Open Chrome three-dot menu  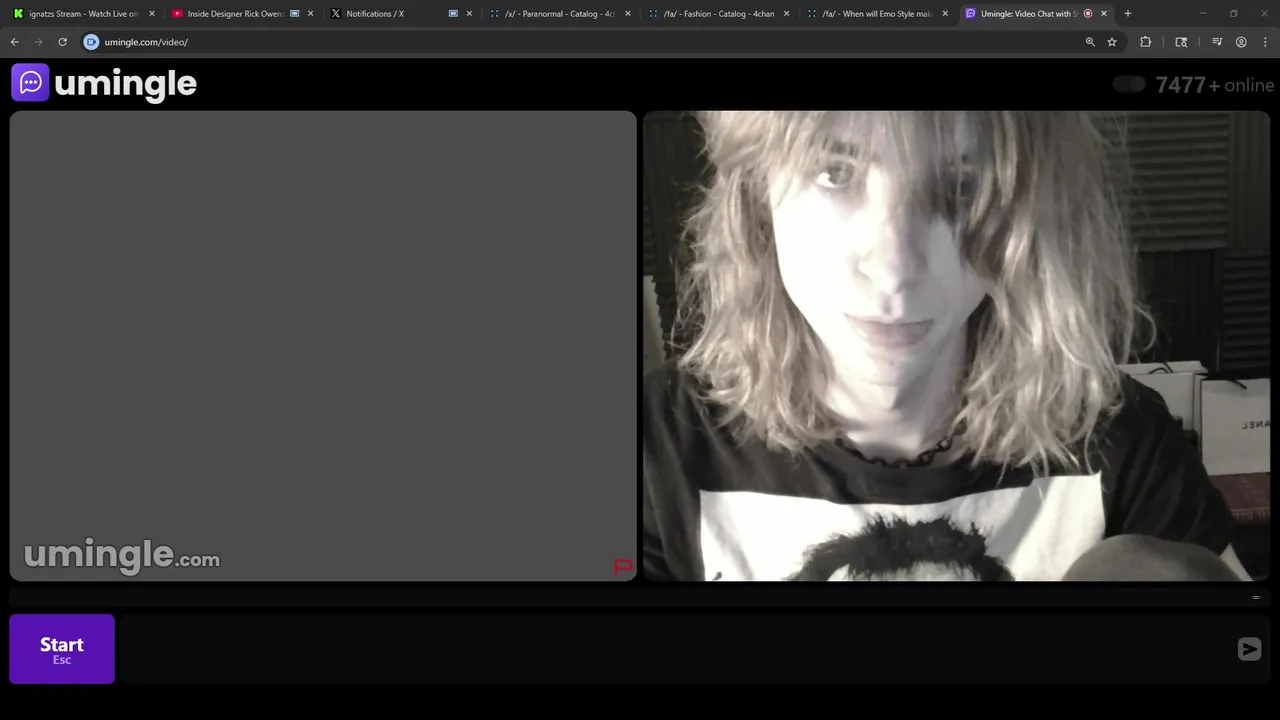(x=1265, y=42)
